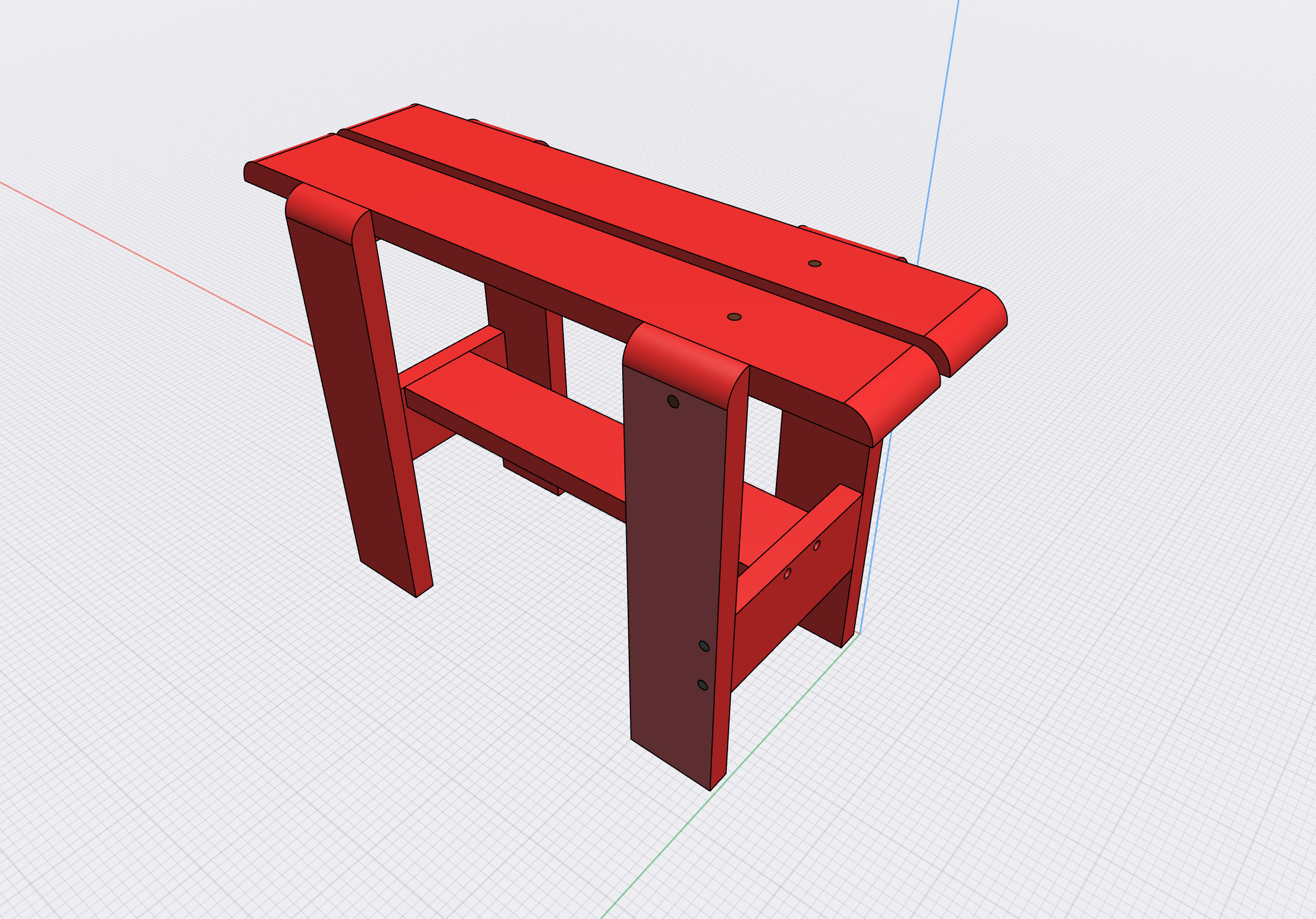This screenshot has width=1316, height=919.
Task: Click the middle hole on the front right leg
Action: click(x=704, y=646)
